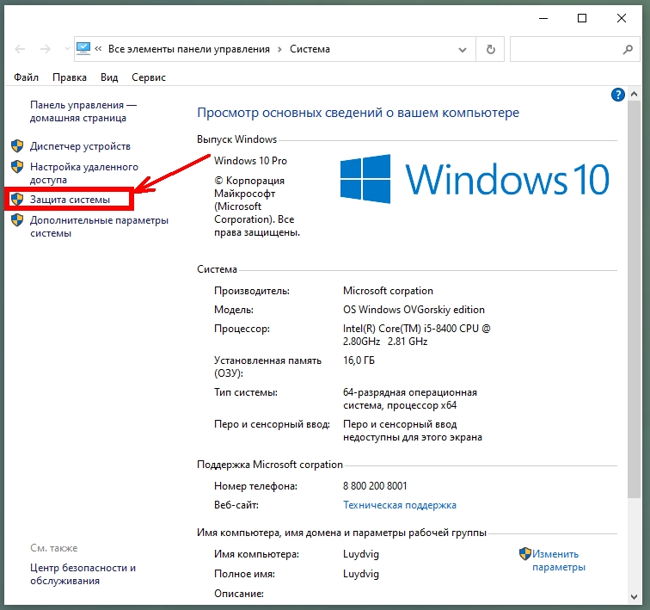Image resolution: width=650 pixels, height=610 pixels.
Task: Click the search magnifier icon
Action: 628,49
